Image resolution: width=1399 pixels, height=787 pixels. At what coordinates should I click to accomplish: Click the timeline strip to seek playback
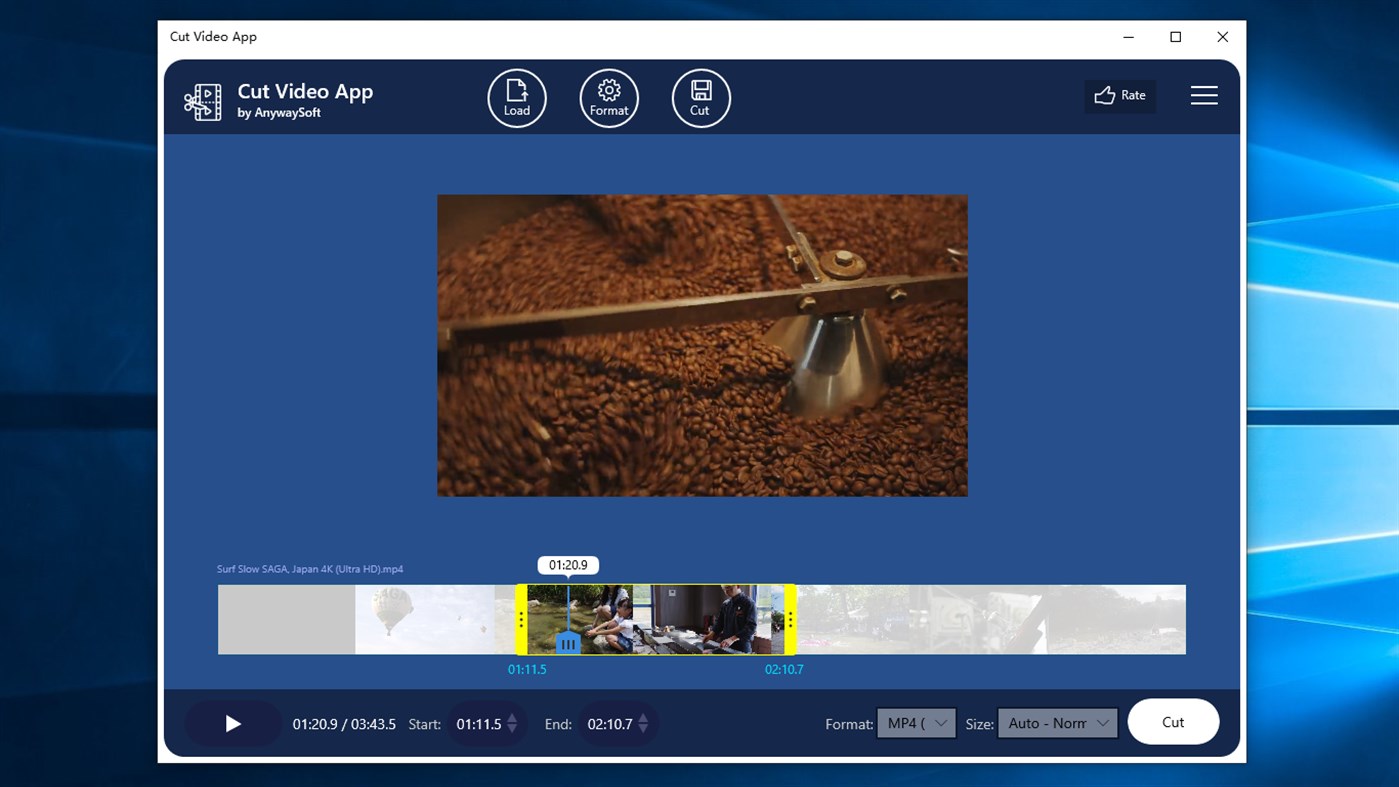click(x=950, y=618)
